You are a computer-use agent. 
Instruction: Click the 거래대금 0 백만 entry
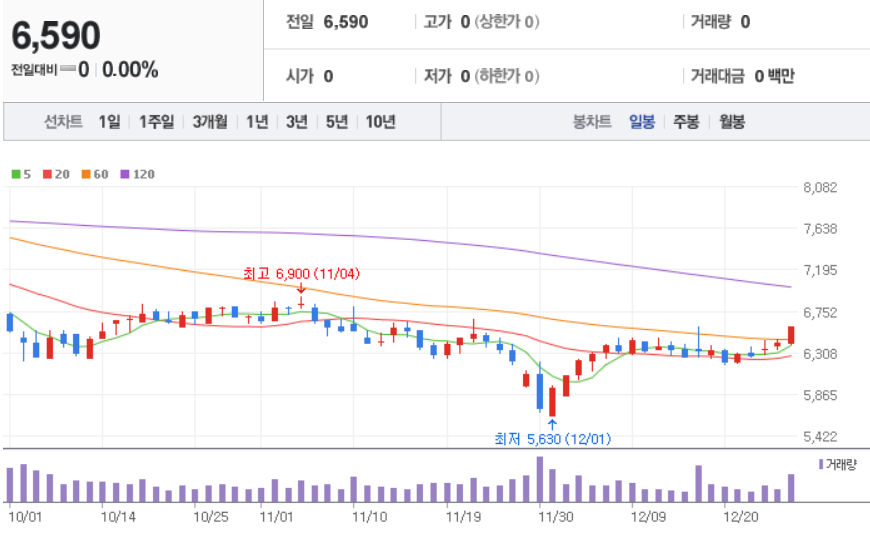(742, 76)
